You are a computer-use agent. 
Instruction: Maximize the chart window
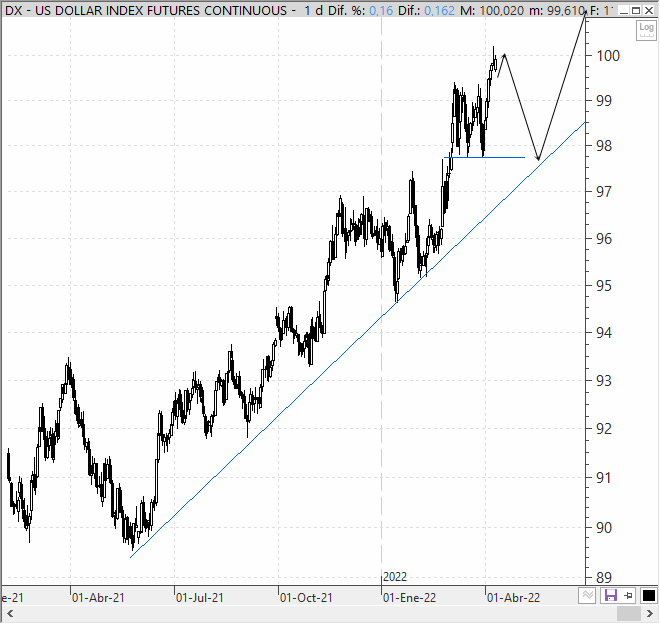pos(636,10)
